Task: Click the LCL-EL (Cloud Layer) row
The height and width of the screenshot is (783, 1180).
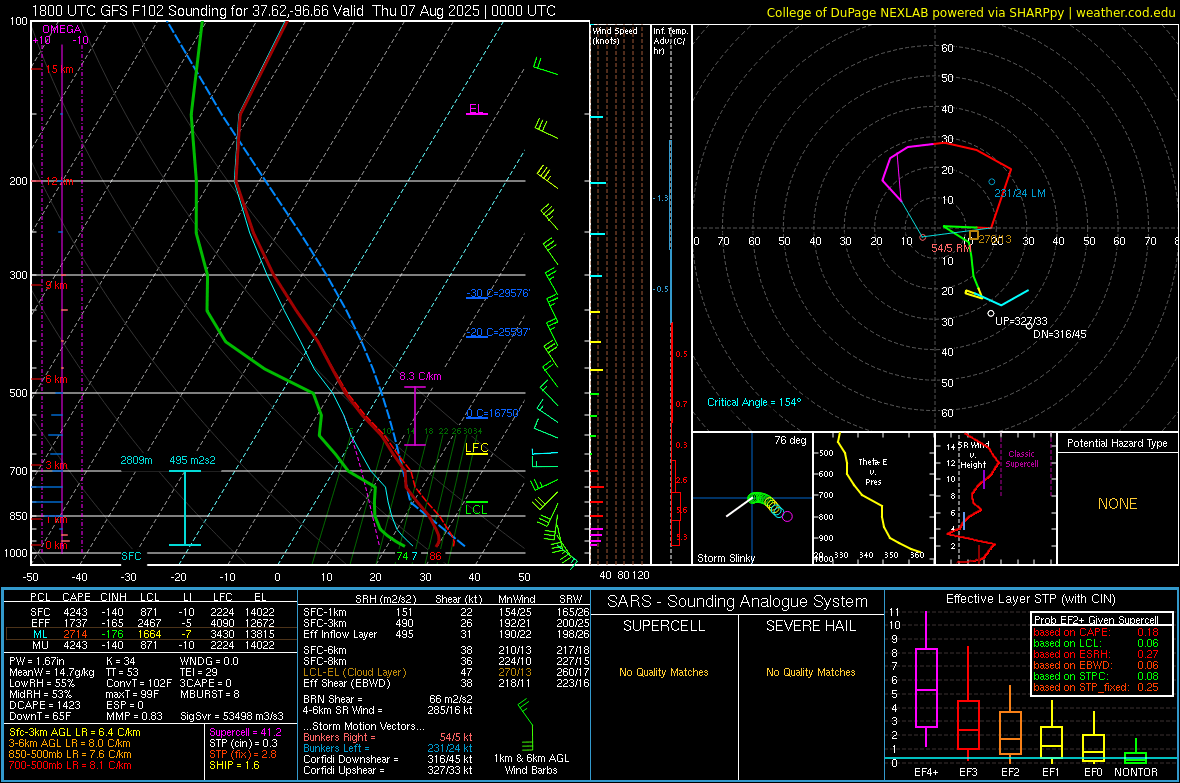Action: click(446, 672)
